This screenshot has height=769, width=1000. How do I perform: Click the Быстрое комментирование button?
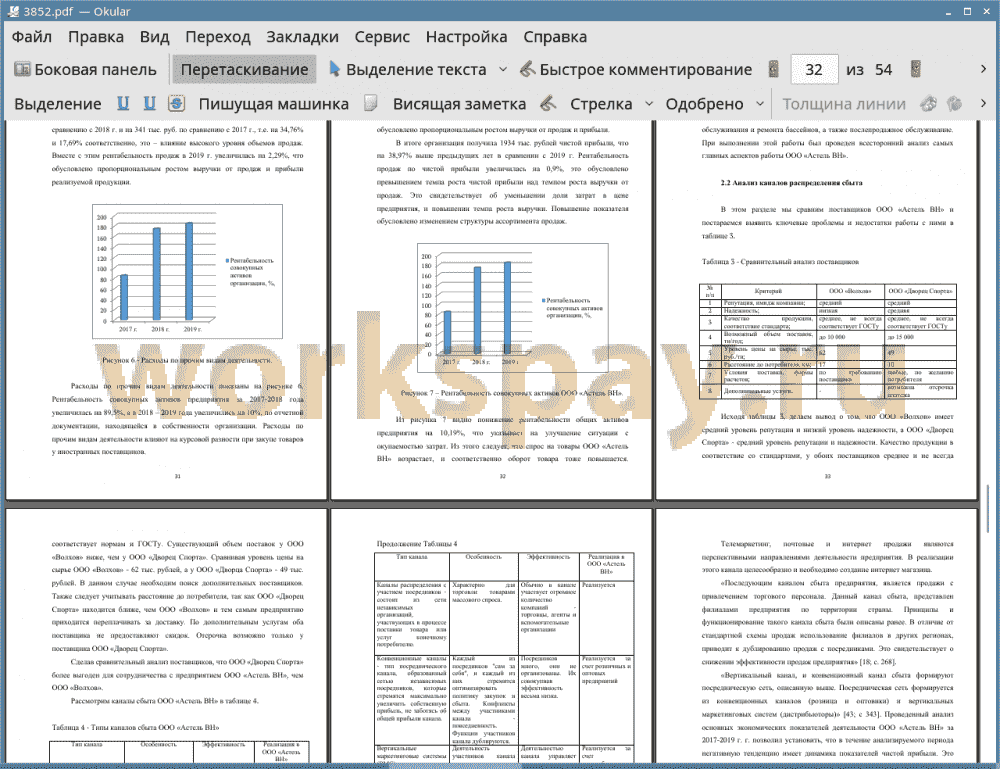(636, 70)
